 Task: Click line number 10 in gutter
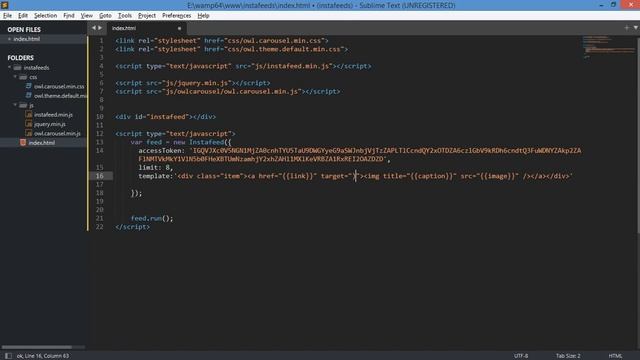click(100, 117)
